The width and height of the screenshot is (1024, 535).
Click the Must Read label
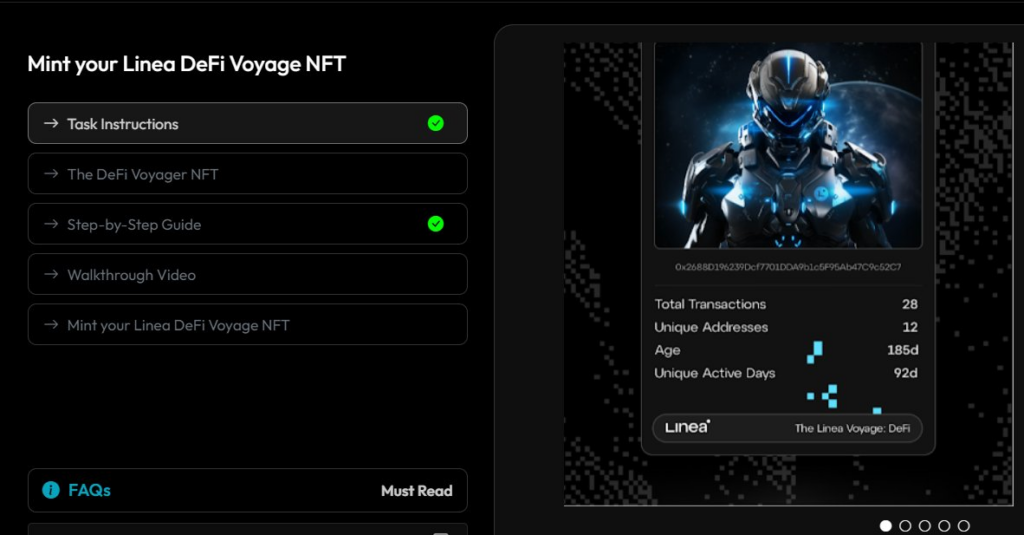pos(417,491)
